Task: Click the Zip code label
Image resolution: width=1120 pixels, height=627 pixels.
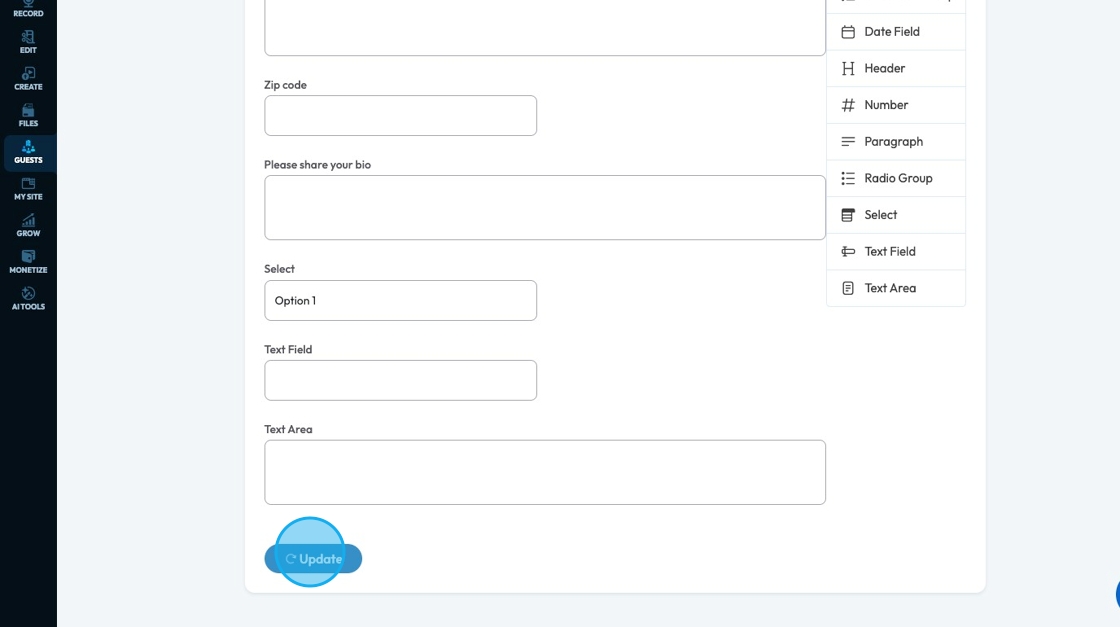Action: click(285, 85)
